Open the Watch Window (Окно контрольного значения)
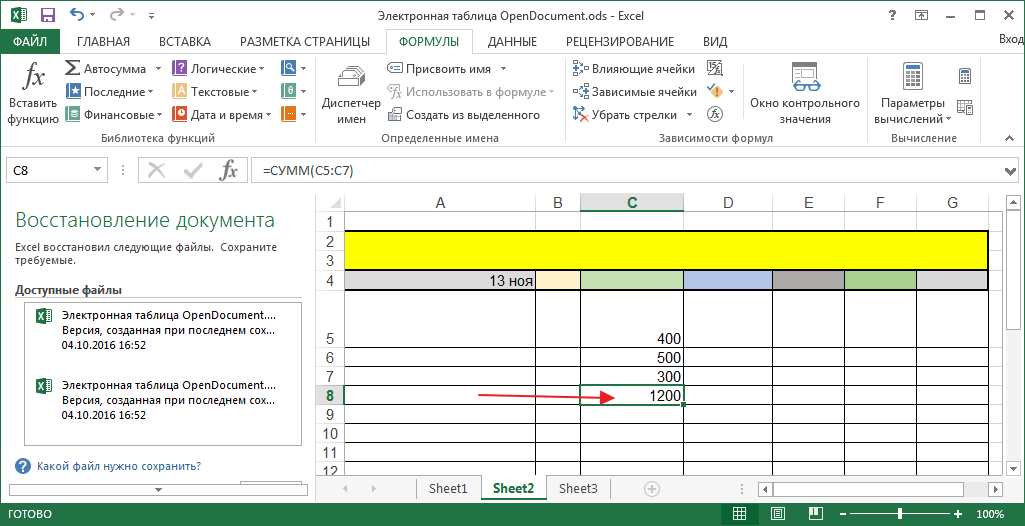 [x=804, y=92]
